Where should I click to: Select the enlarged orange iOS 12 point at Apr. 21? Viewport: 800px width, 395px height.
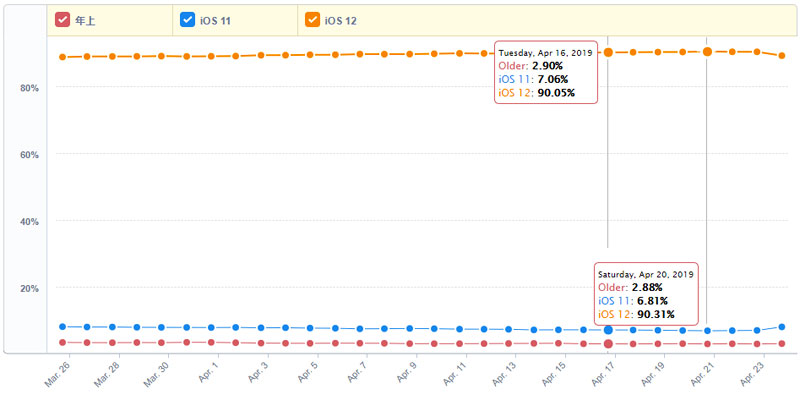(x=707, y=52)
